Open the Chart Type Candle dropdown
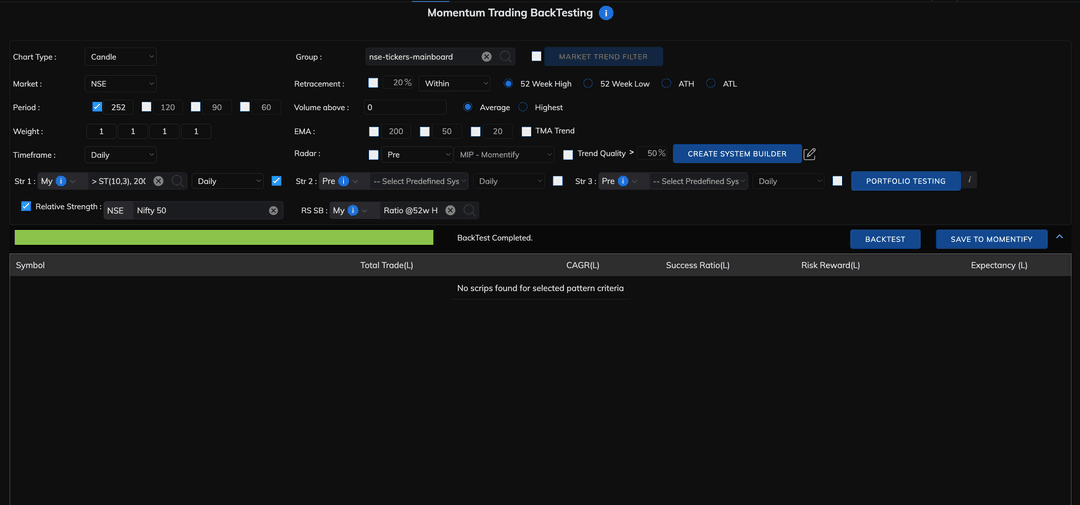The height and width of the screenshot is (505, 1080). click(122, 57)
